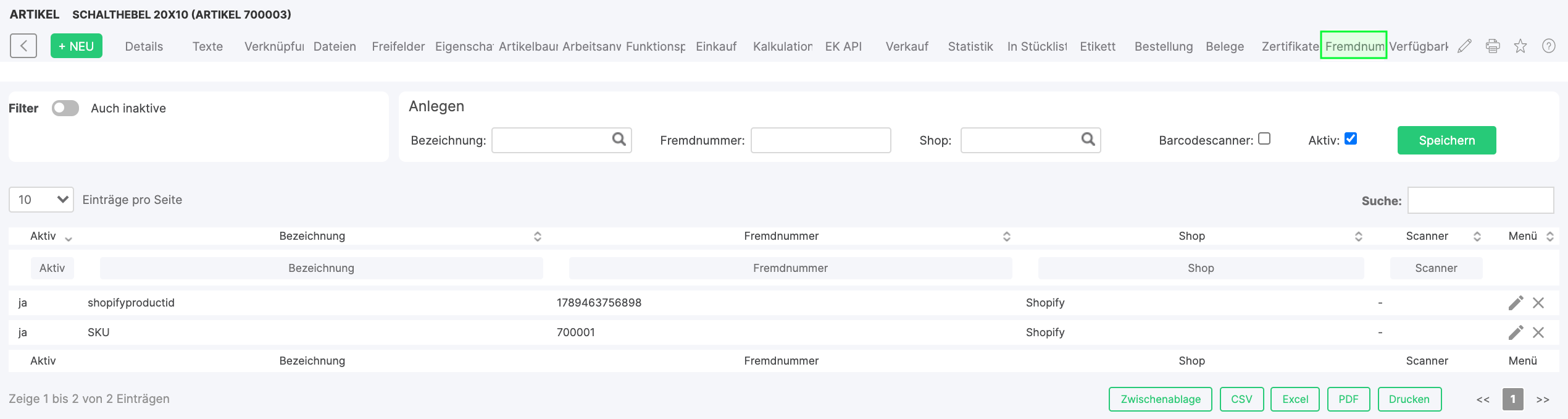Click the Aktiv column filter field
1568x419 pixels.
(x=52, y=268)
